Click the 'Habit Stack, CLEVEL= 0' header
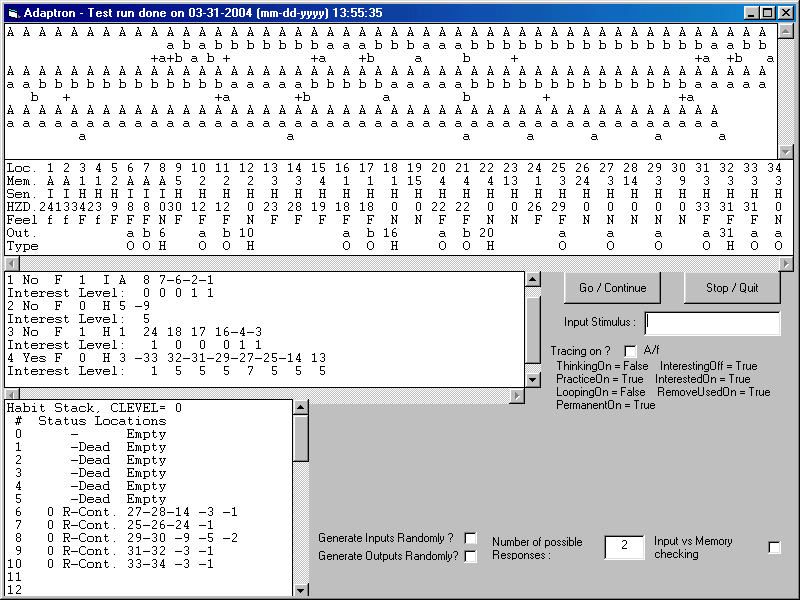Viewport: 800px width, 600px height. point(94,408)
